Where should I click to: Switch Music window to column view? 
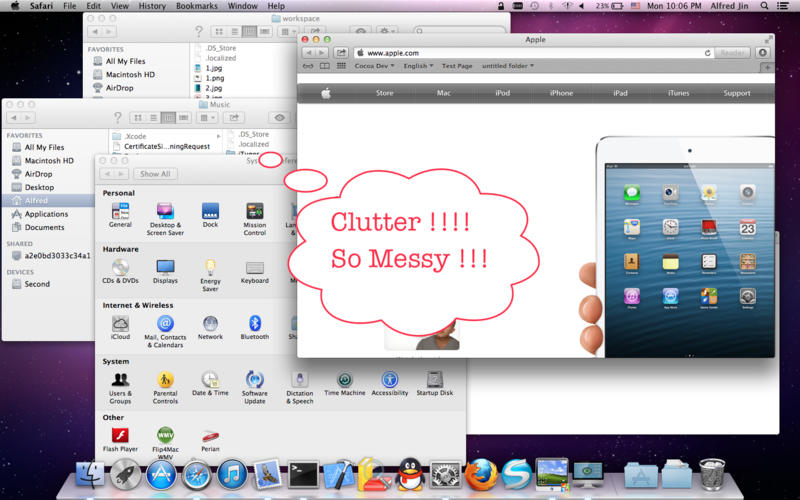168,118
